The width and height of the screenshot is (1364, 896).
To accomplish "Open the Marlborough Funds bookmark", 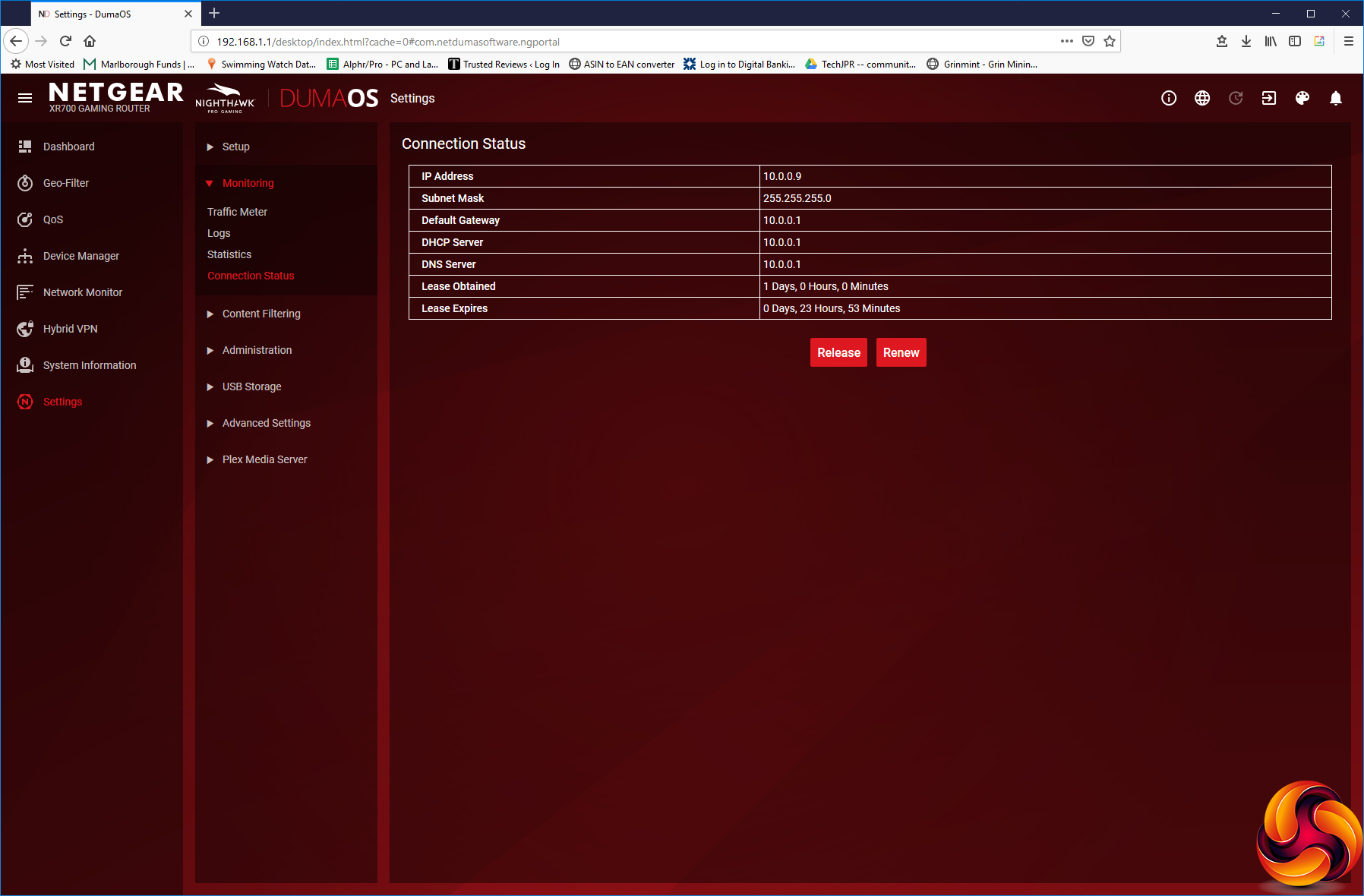I will click(x=139, y=64).
